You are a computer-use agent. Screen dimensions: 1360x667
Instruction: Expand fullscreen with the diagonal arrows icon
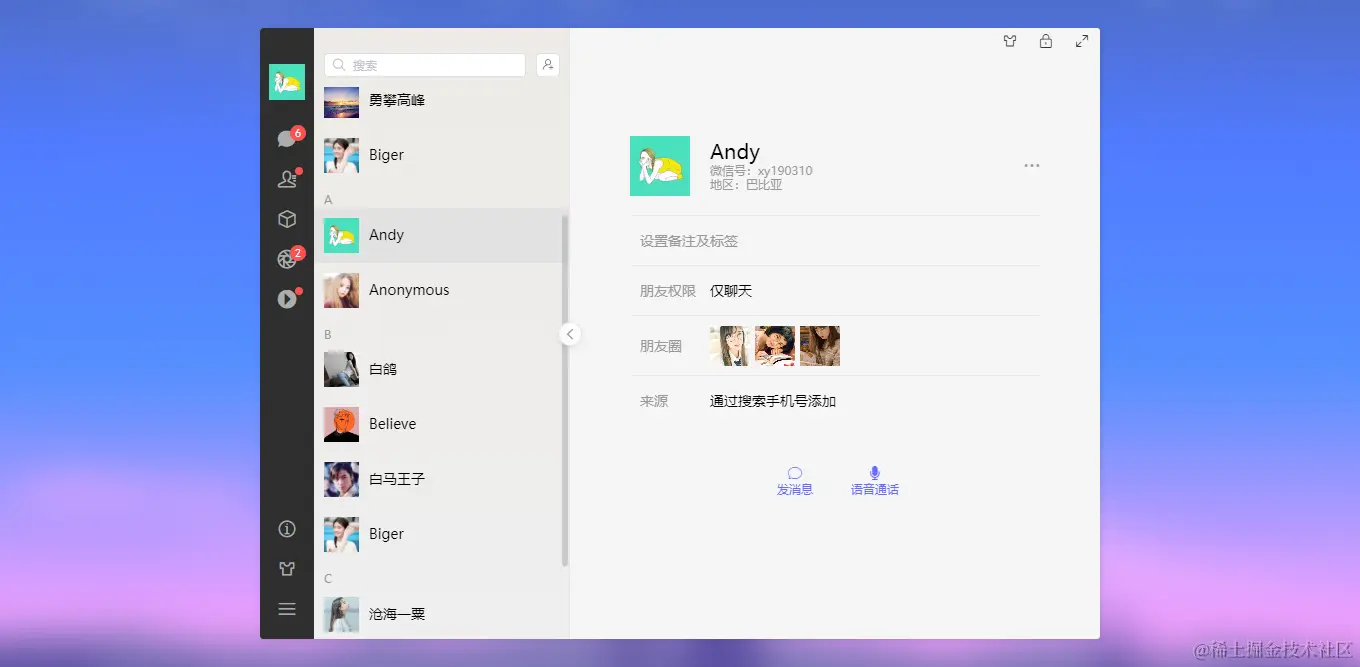coord(1081,41)
